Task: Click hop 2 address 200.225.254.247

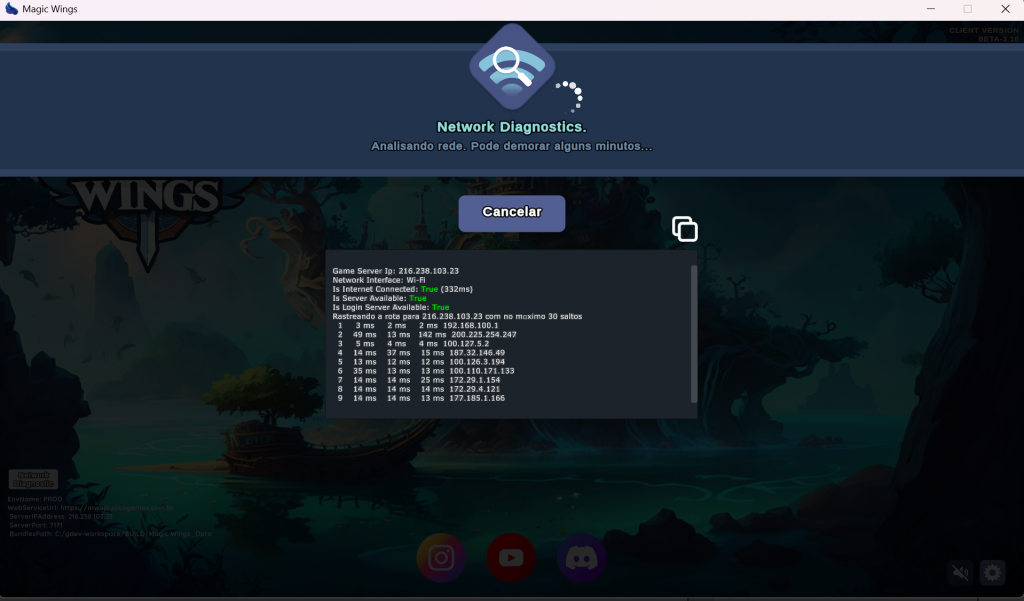Action: [x=484, y=334]
